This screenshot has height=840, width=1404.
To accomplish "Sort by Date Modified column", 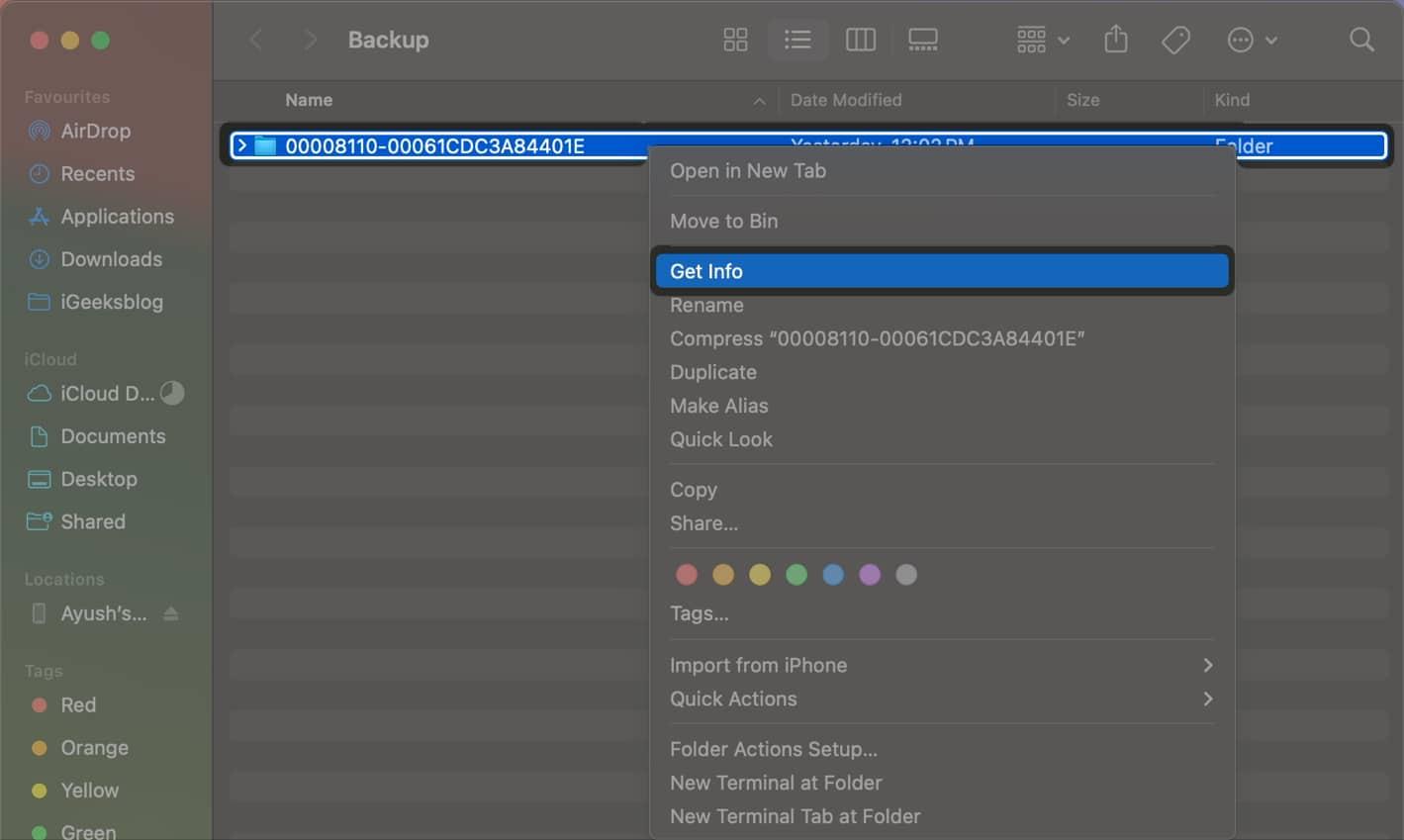I will click(x=846, y=100).
